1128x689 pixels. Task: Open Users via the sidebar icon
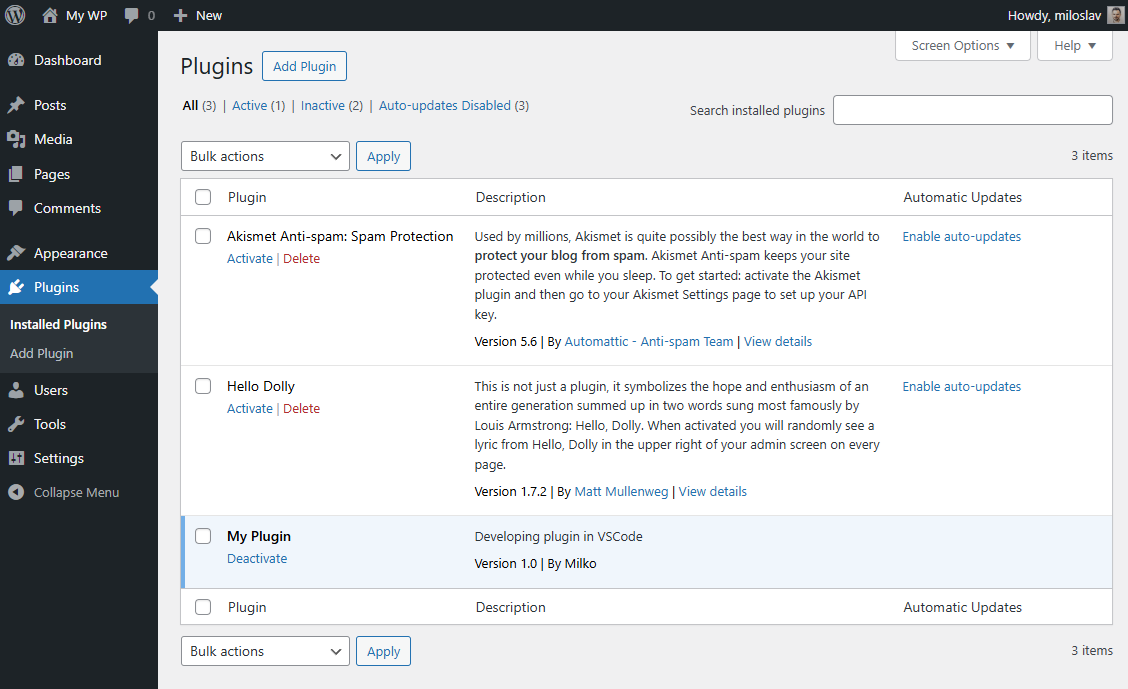pyautogui.click(x=18, y=389)
